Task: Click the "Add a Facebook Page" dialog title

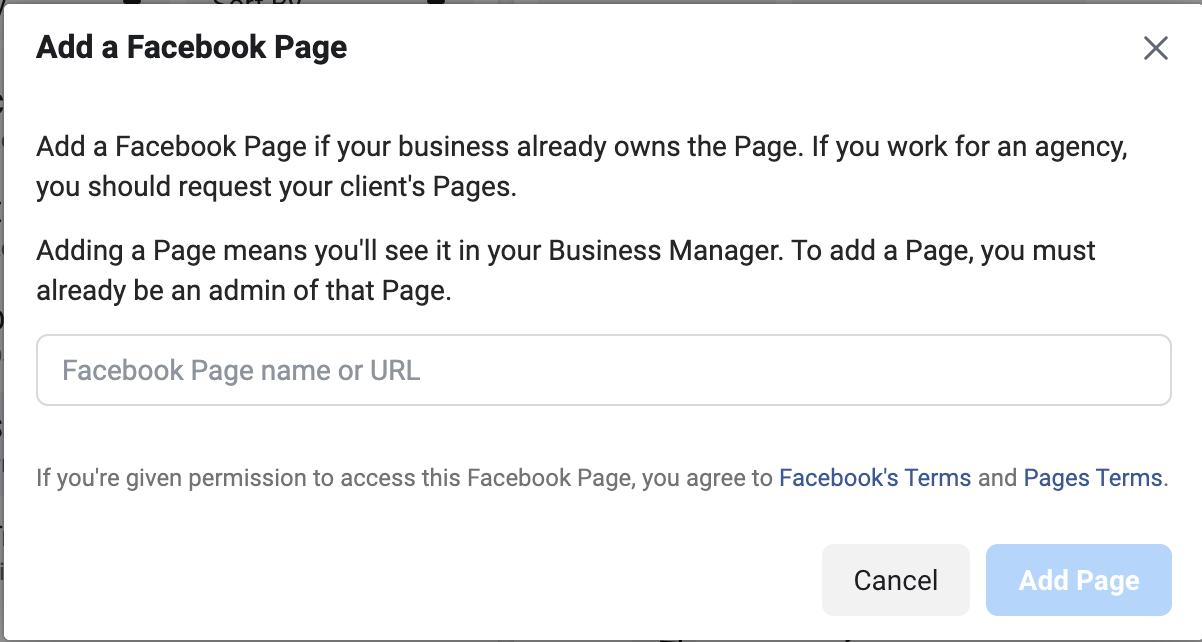Action: [x=192, y=47]
